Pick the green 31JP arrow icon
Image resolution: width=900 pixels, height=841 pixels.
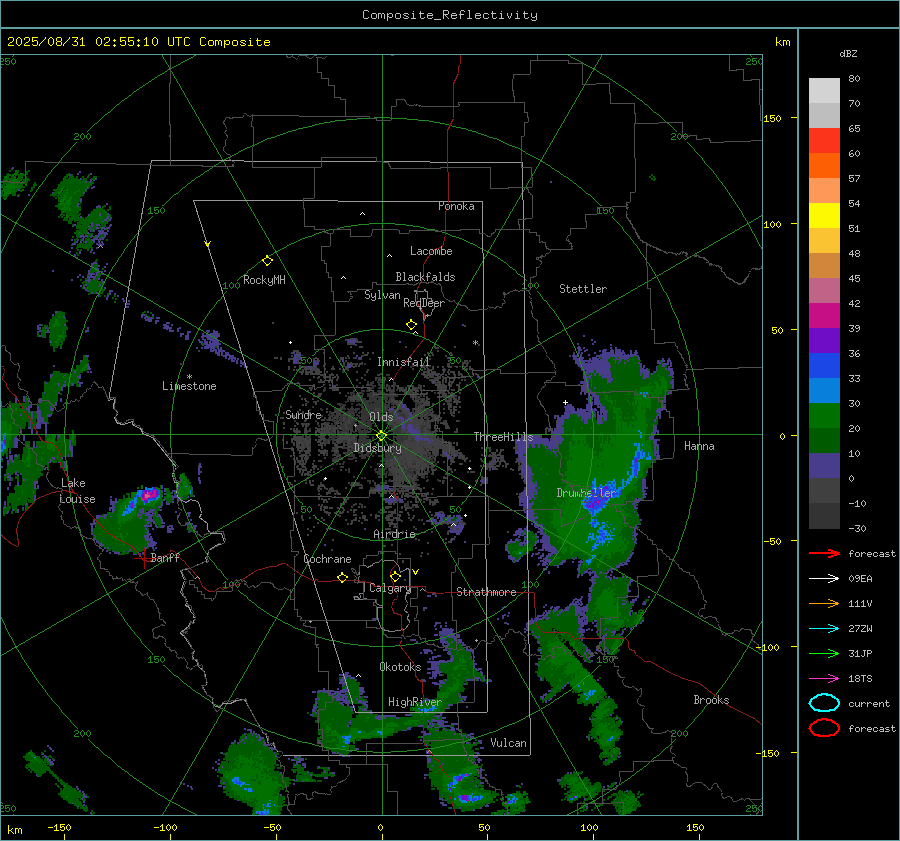(824, 653)
